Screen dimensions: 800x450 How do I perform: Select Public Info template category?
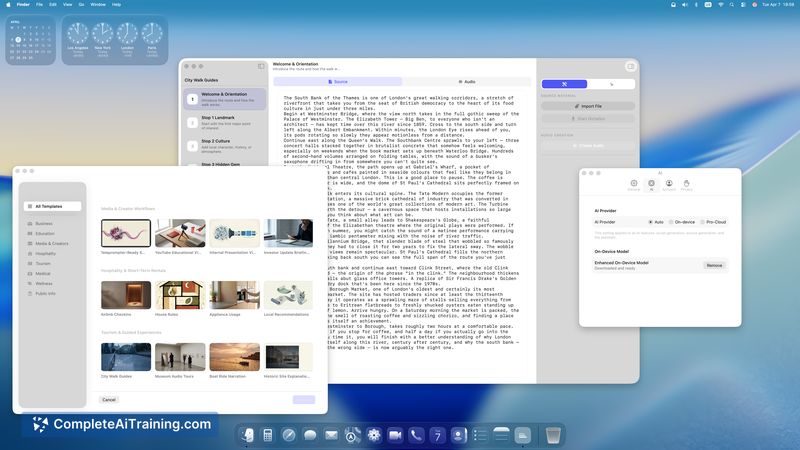tap(45, 293)
